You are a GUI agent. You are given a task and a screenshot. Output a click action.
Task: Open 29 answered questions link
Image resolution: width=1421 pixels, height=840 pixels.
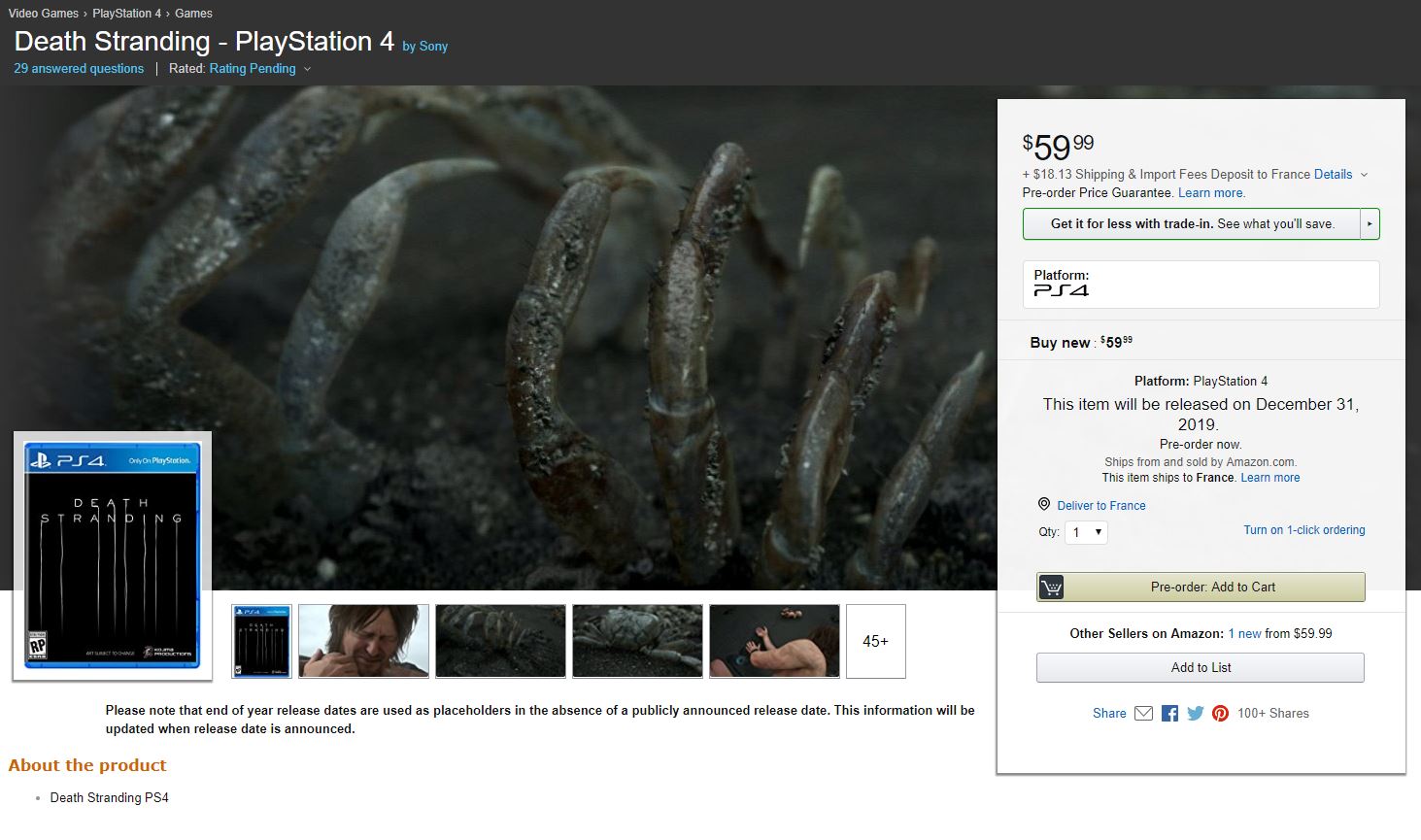(x=79, y=69)
